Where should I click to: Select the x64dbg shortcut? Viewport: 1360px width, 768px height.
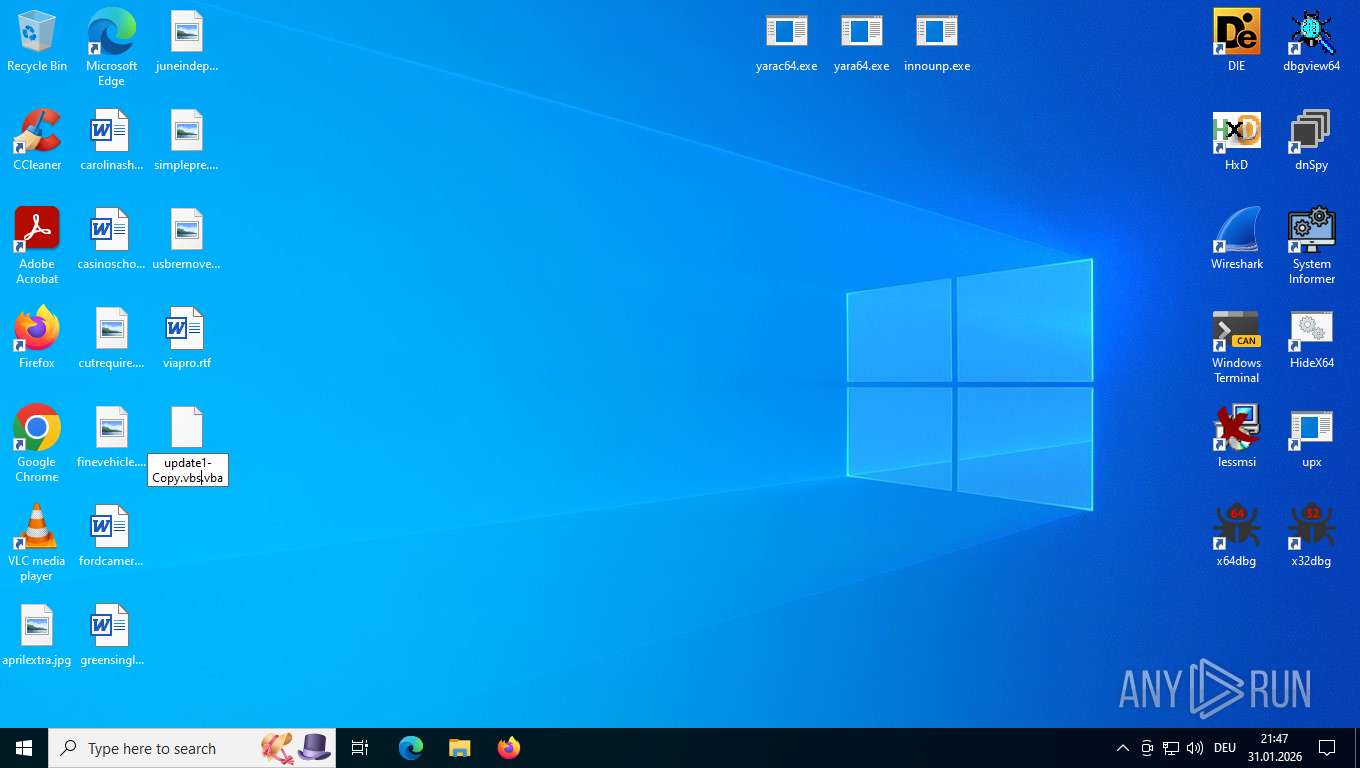[1237, 537]
